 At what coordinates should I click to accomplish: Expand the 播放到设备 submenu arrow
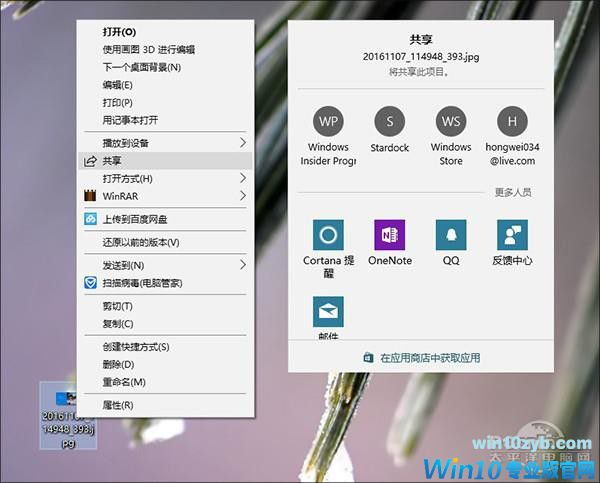pos(243,143)
